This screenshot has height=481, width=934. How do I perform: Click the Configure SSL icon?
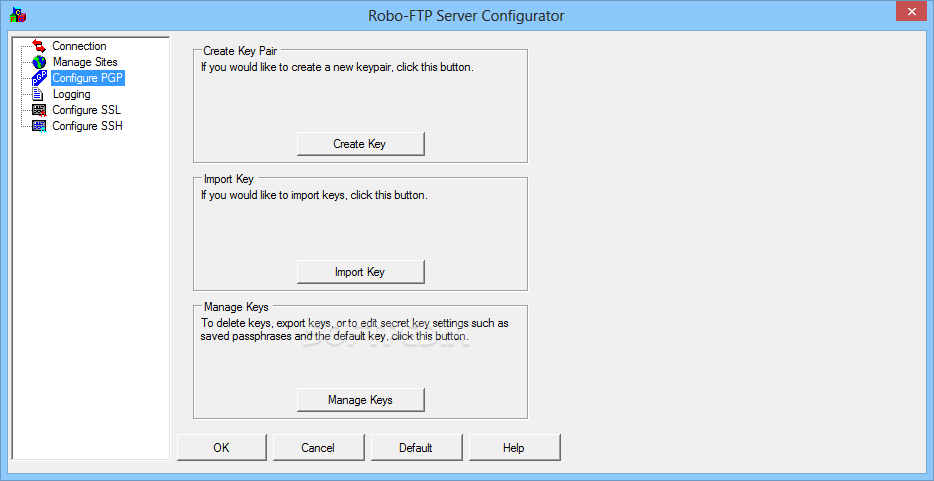[x=39, y=110]
